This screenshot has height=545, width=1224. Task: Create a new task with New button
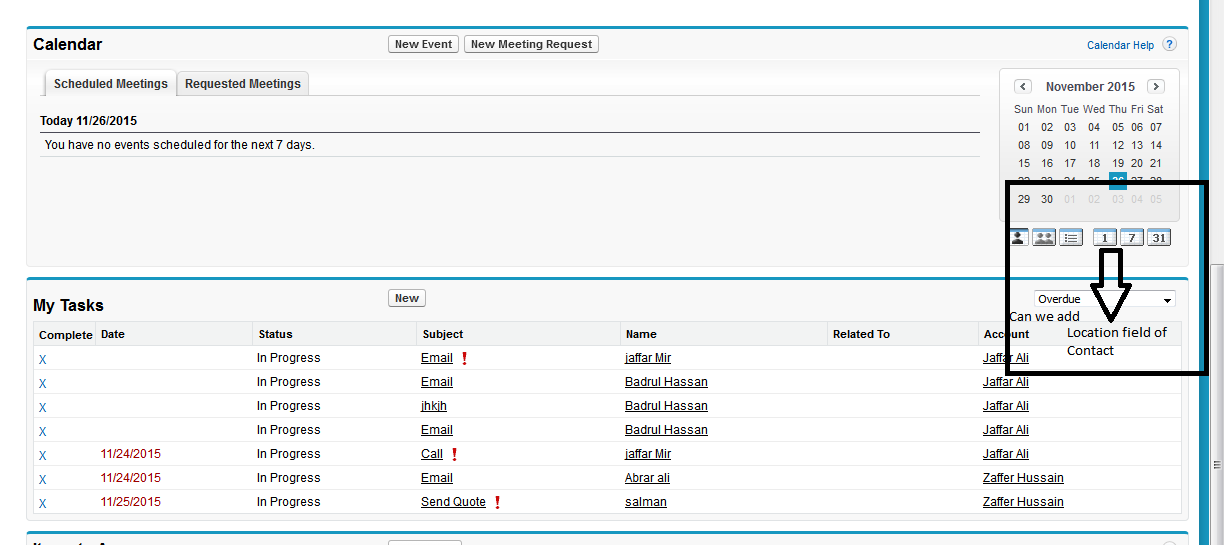407,298
